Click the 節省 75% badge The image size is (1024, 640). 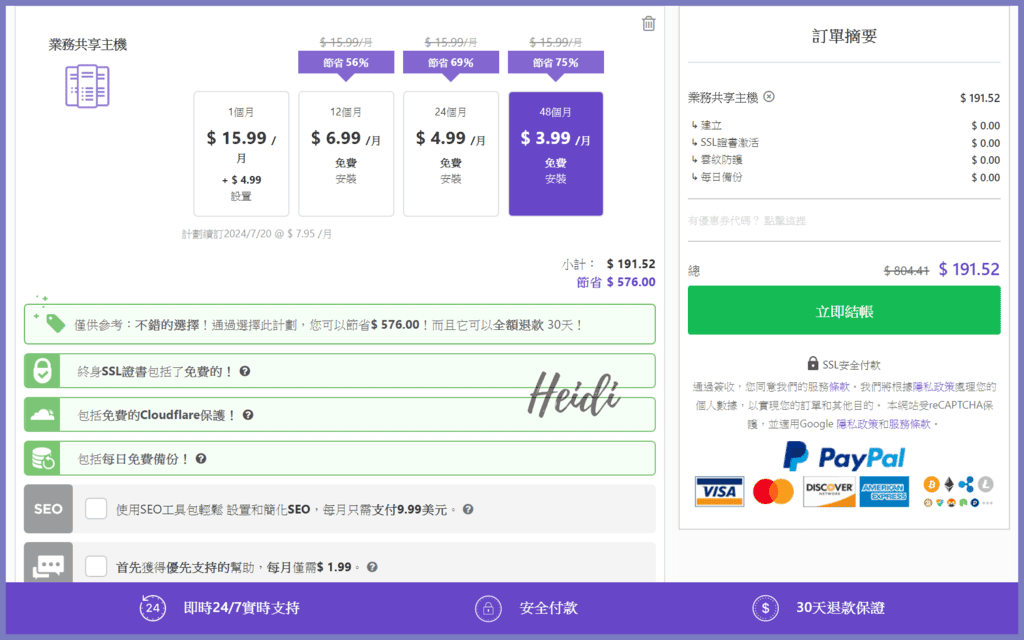pyautogui.click(x=556, y=63)
